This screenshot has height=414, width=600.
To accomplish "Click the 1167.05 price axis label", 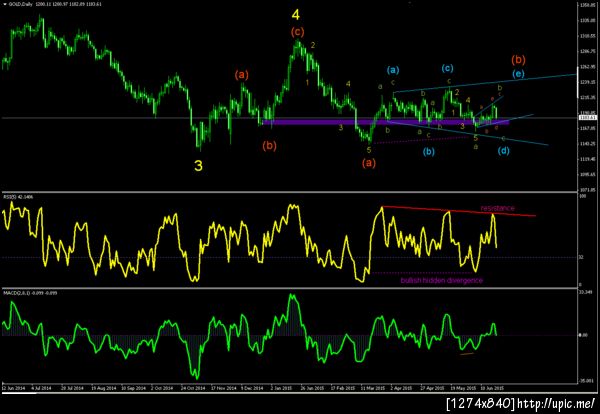I will (x=586, y=128).
